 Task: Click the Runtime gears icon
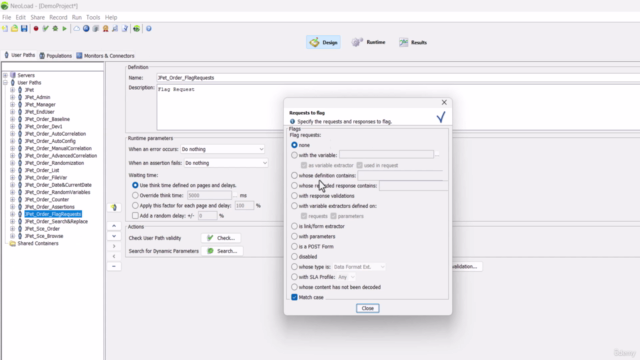tap(357, 42)
